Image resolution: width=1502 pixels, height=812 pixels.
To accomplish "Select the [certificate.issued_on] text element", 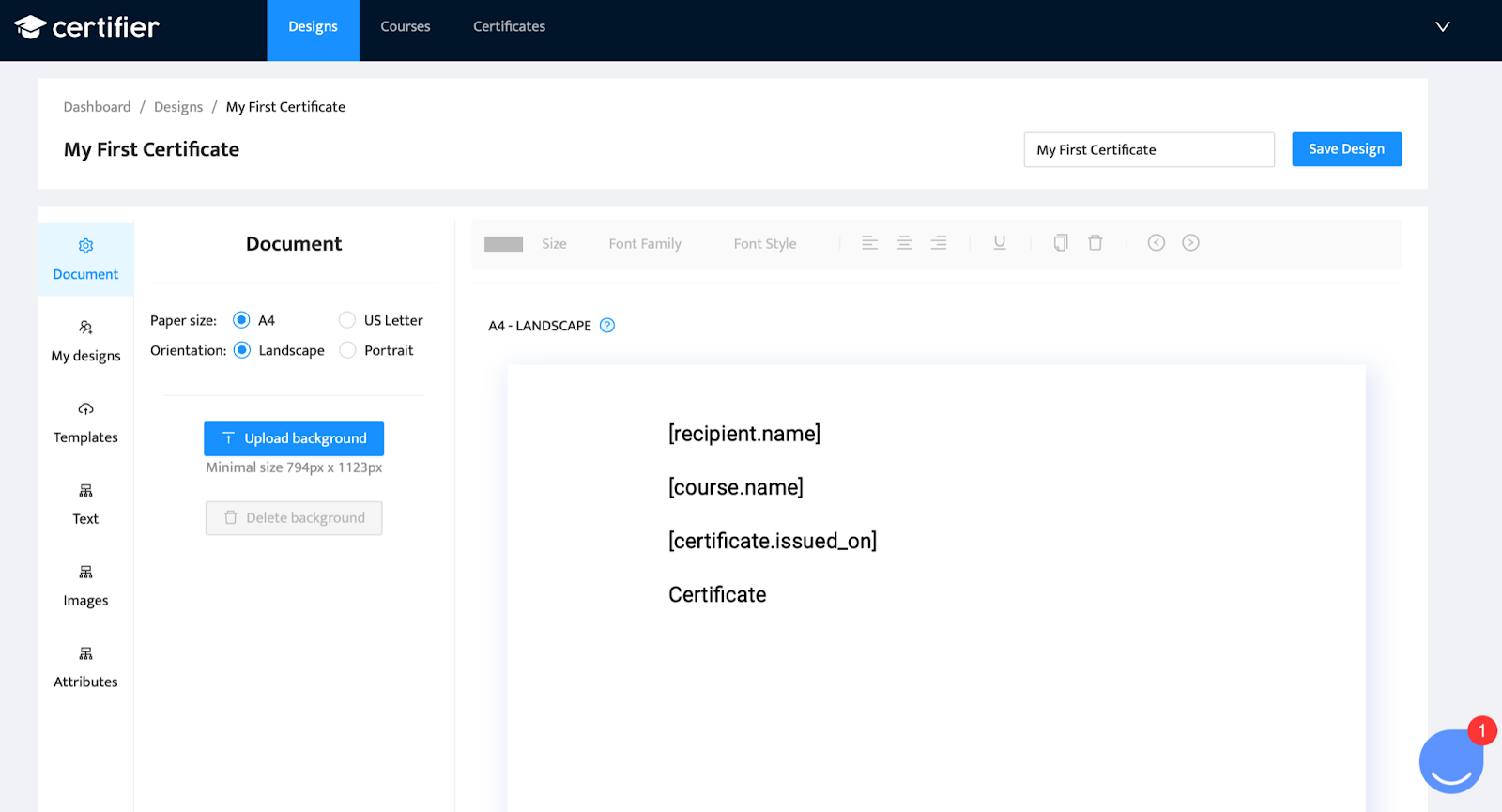I will (773, 541).
